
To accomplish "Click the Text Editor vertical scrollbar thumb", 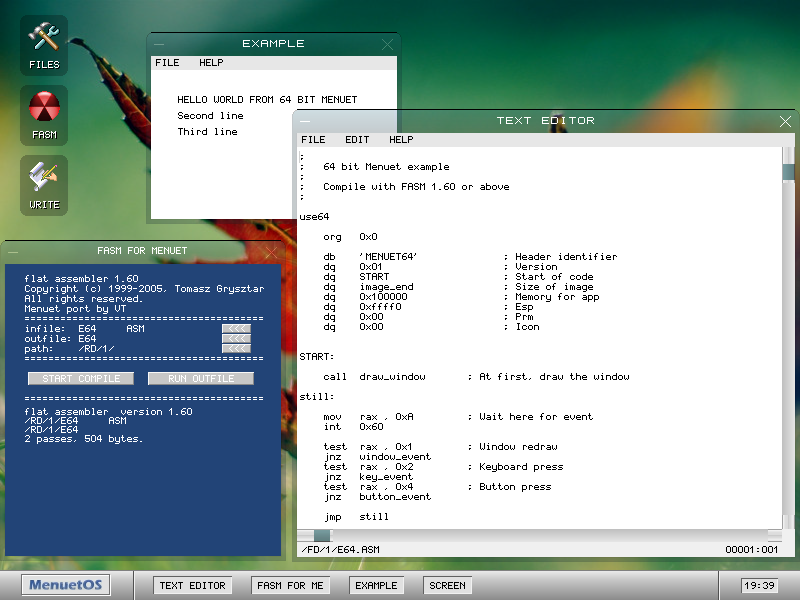I will 788,172.
